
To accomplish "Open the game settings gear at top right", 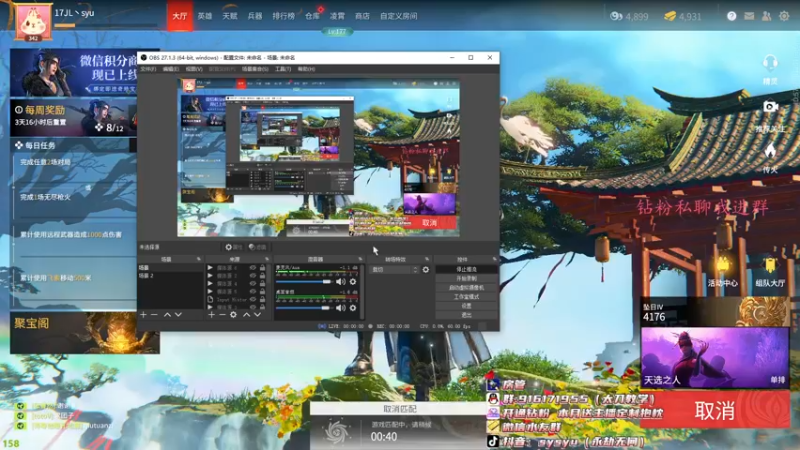I will coord(784,16).
